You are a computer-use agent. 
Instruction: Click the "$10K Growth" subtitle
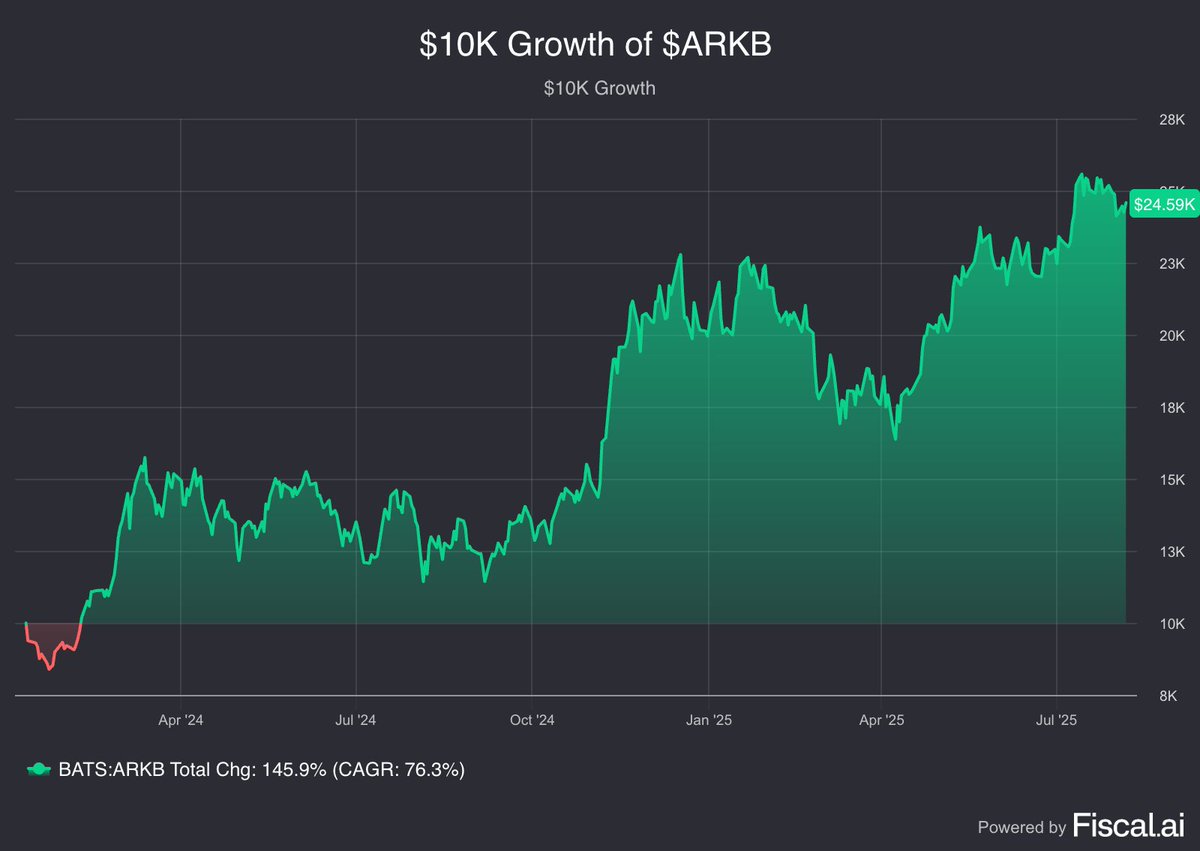600,88
